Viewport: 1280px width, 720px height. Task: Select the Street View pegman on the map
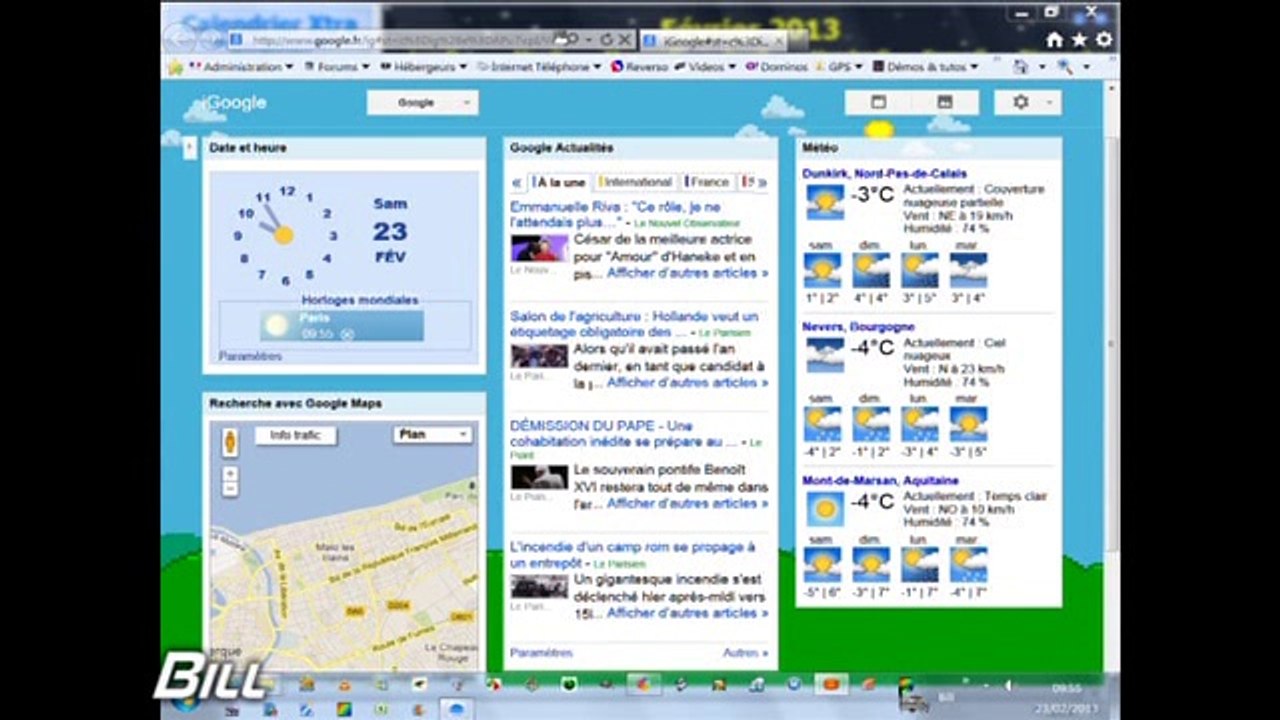[230, 442]
